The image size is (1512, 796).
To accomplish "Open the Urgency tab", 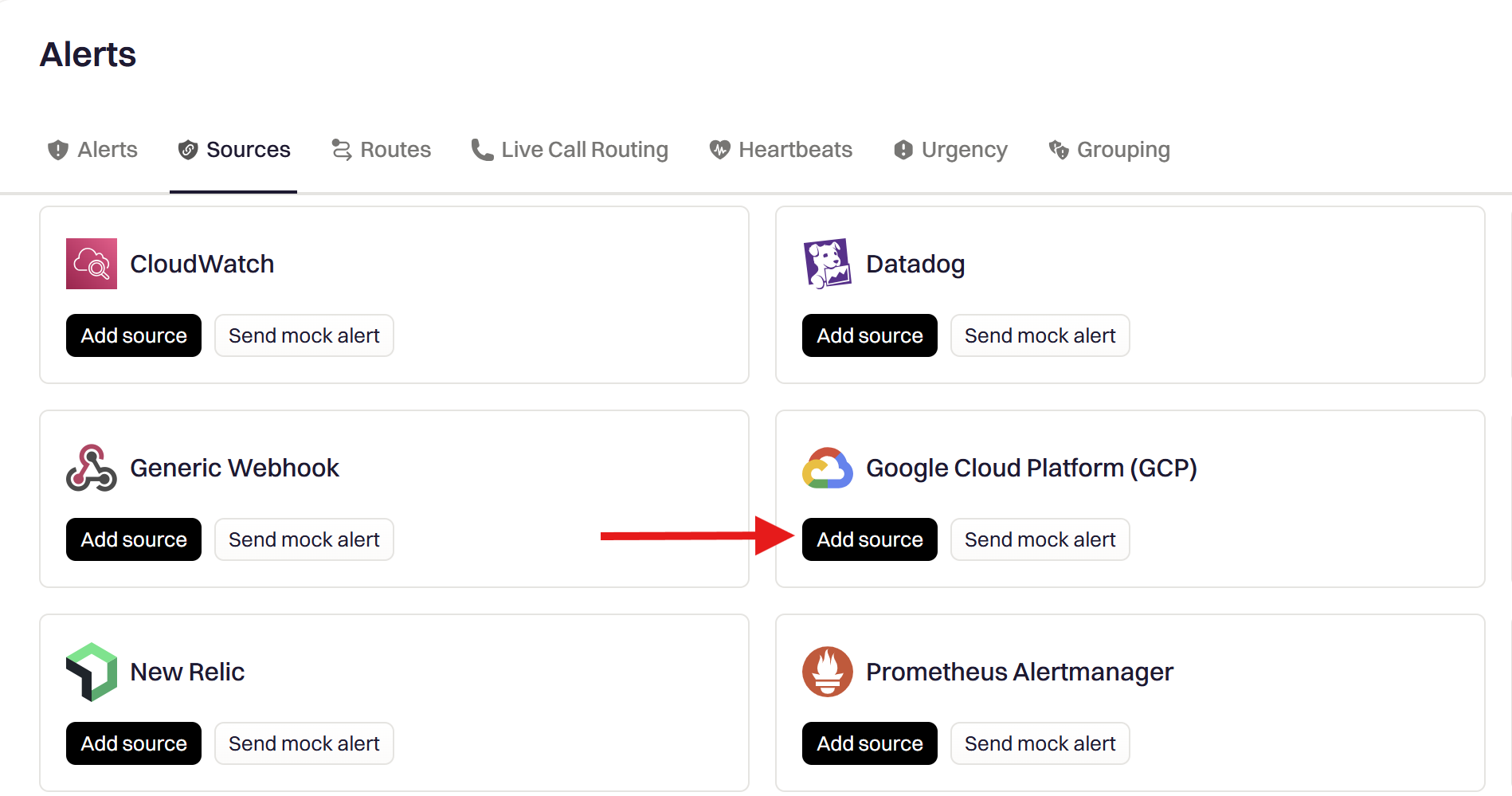I will 950,150.
